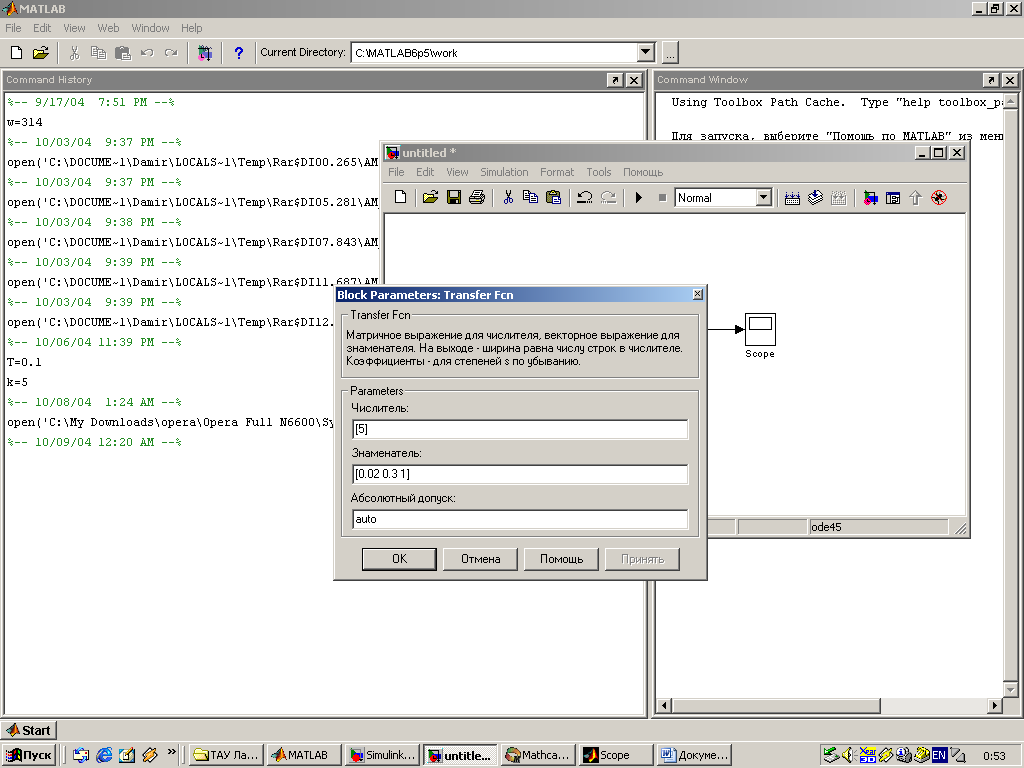Save the untitled Simulink model
The width and height of the screenshot is (1024, 768).
453,198
